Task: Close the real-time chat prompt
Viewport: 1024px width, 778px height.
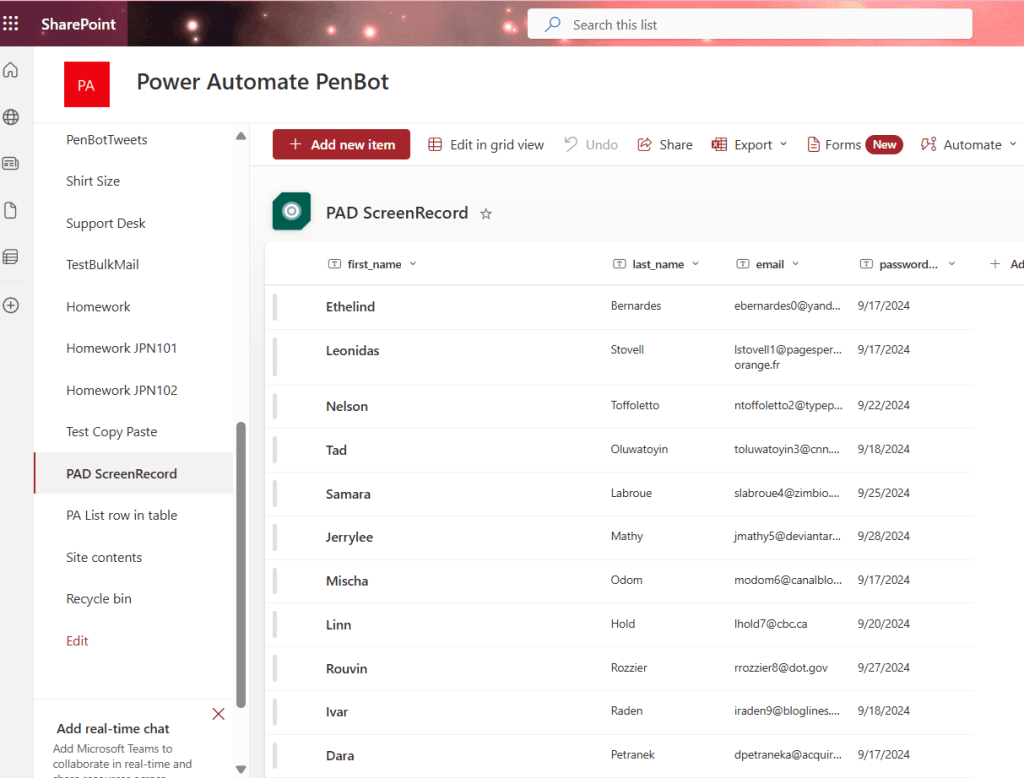Action: 218,714
